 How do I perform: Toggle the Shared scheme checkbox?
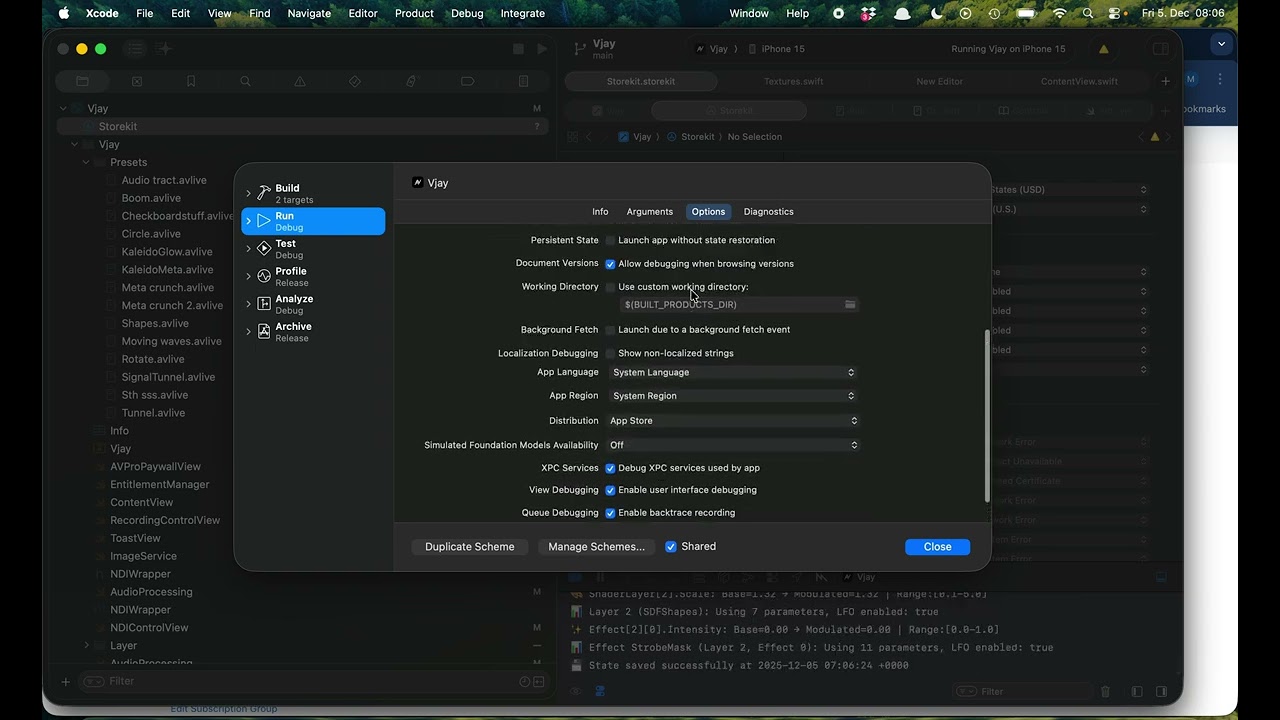tap(671, 546)
